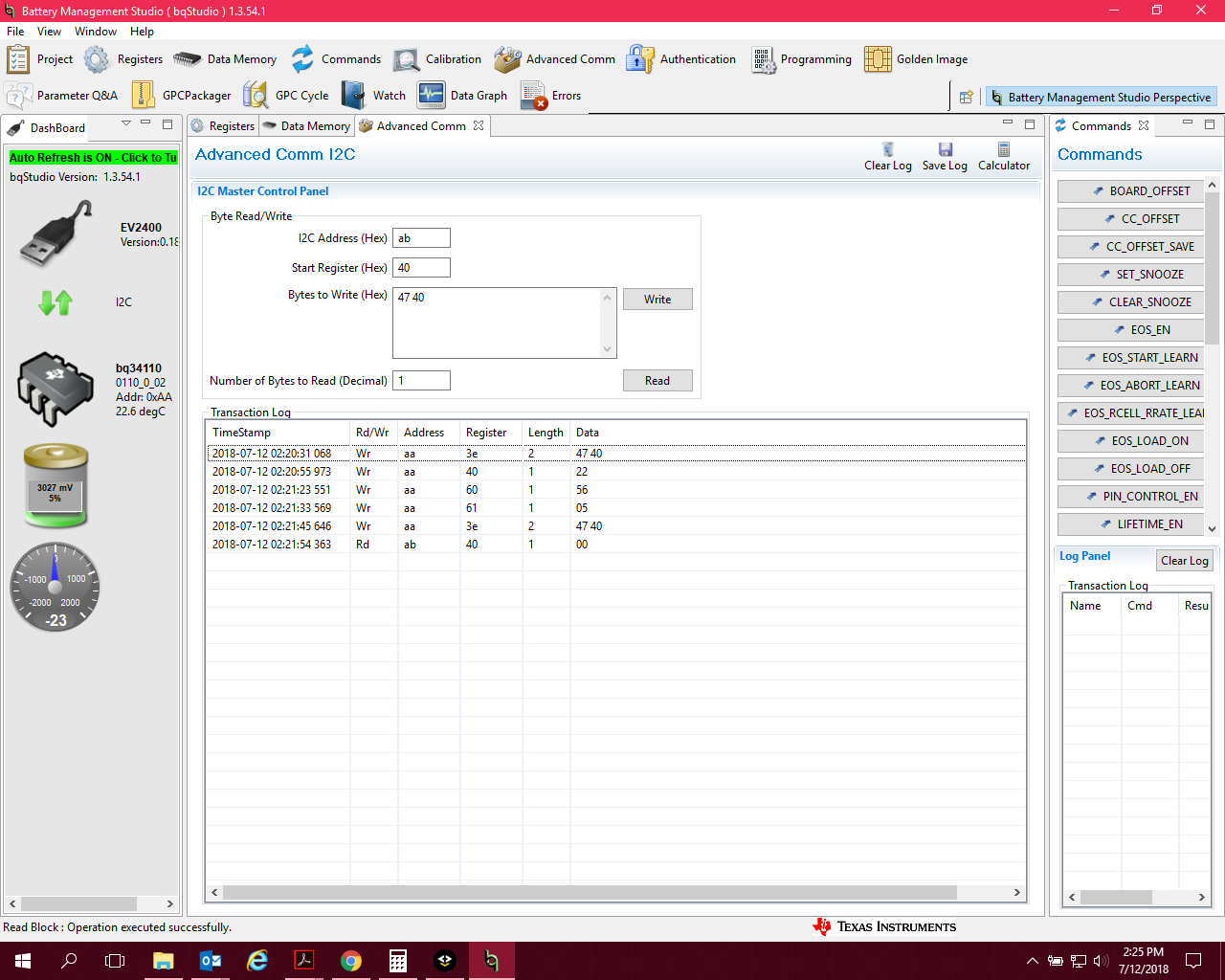1225x980 pixels.
Task: Open Chrome from the taskbar
Action: tap(351, 961)
